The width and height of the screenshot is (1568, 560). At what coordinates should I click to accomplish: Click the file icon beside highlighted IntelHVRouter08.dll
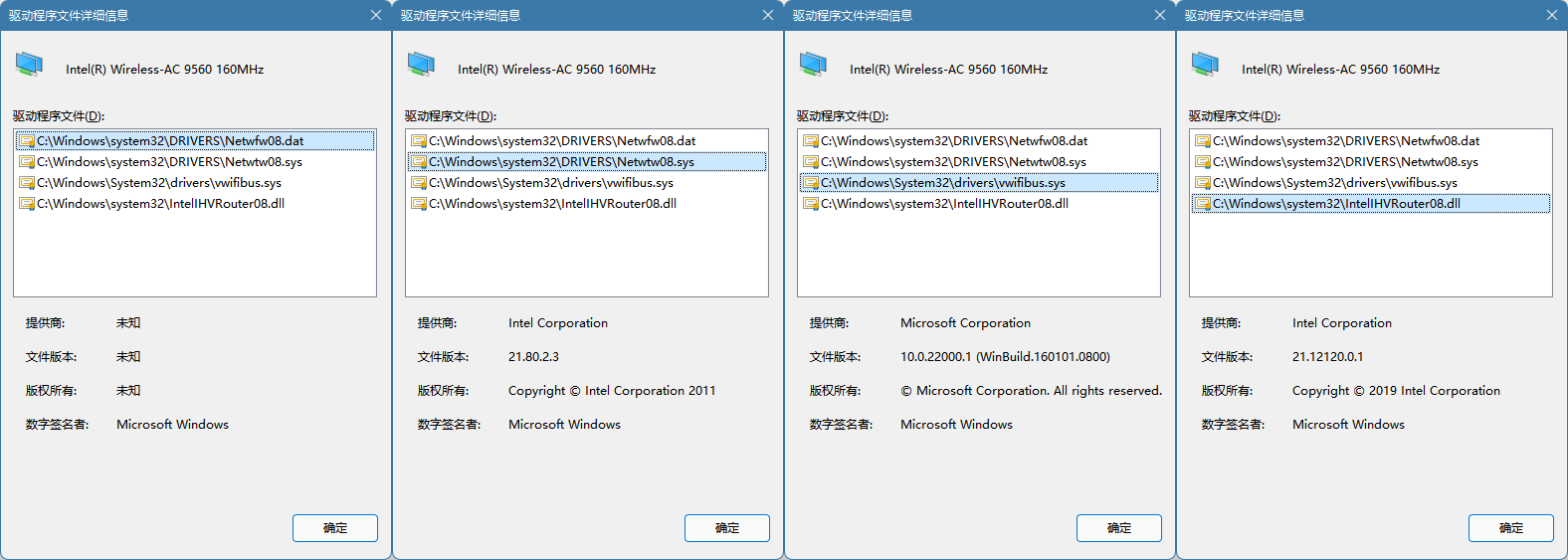coord(1204,204)
